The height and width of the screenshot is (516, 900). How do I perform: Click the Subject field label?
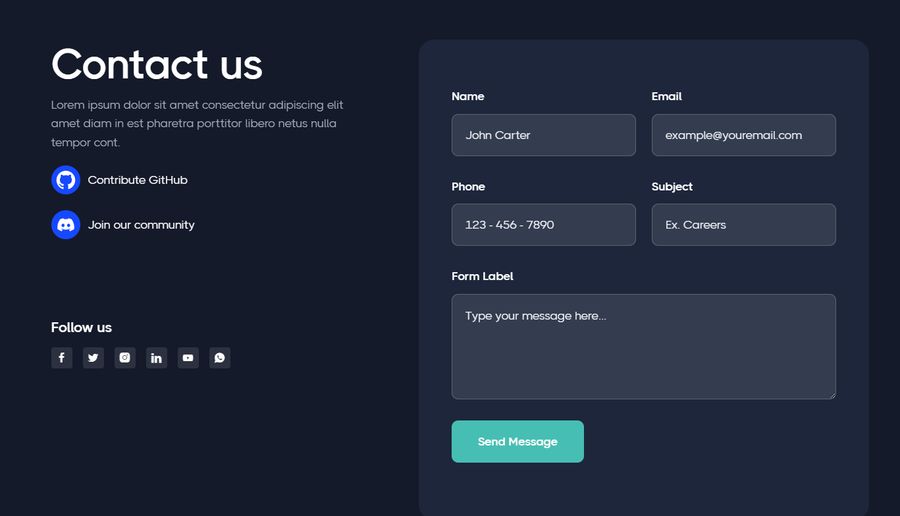(x=672, y=187)
